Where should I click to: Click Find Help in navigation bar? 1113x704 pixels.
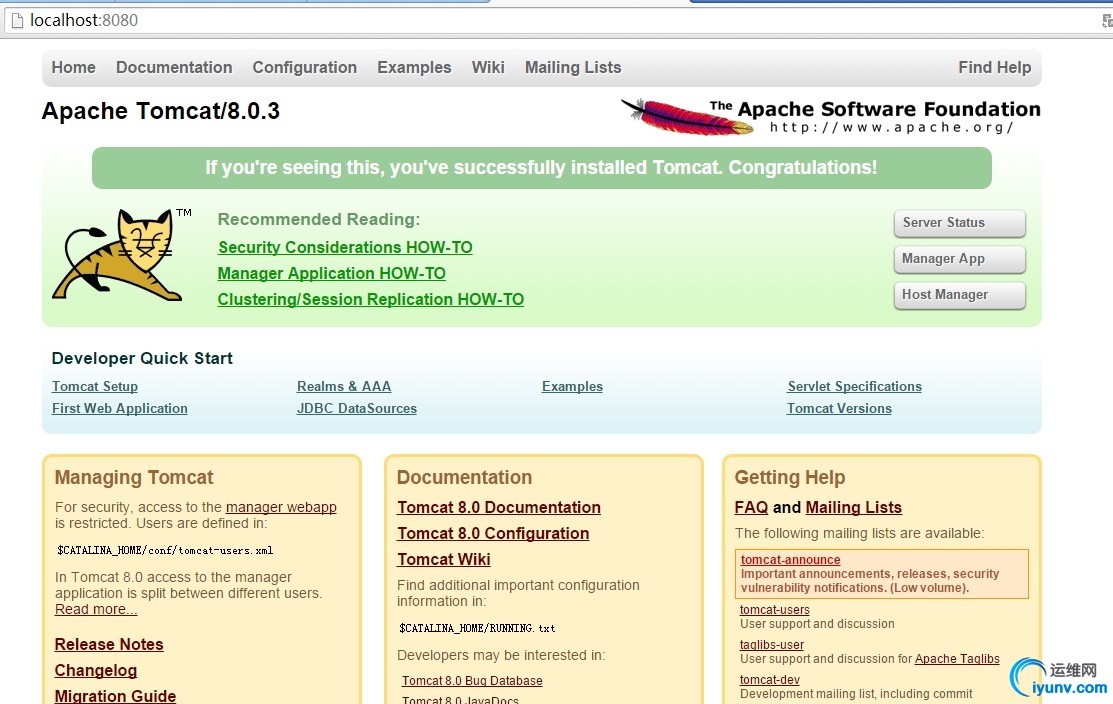coord(994,67)
